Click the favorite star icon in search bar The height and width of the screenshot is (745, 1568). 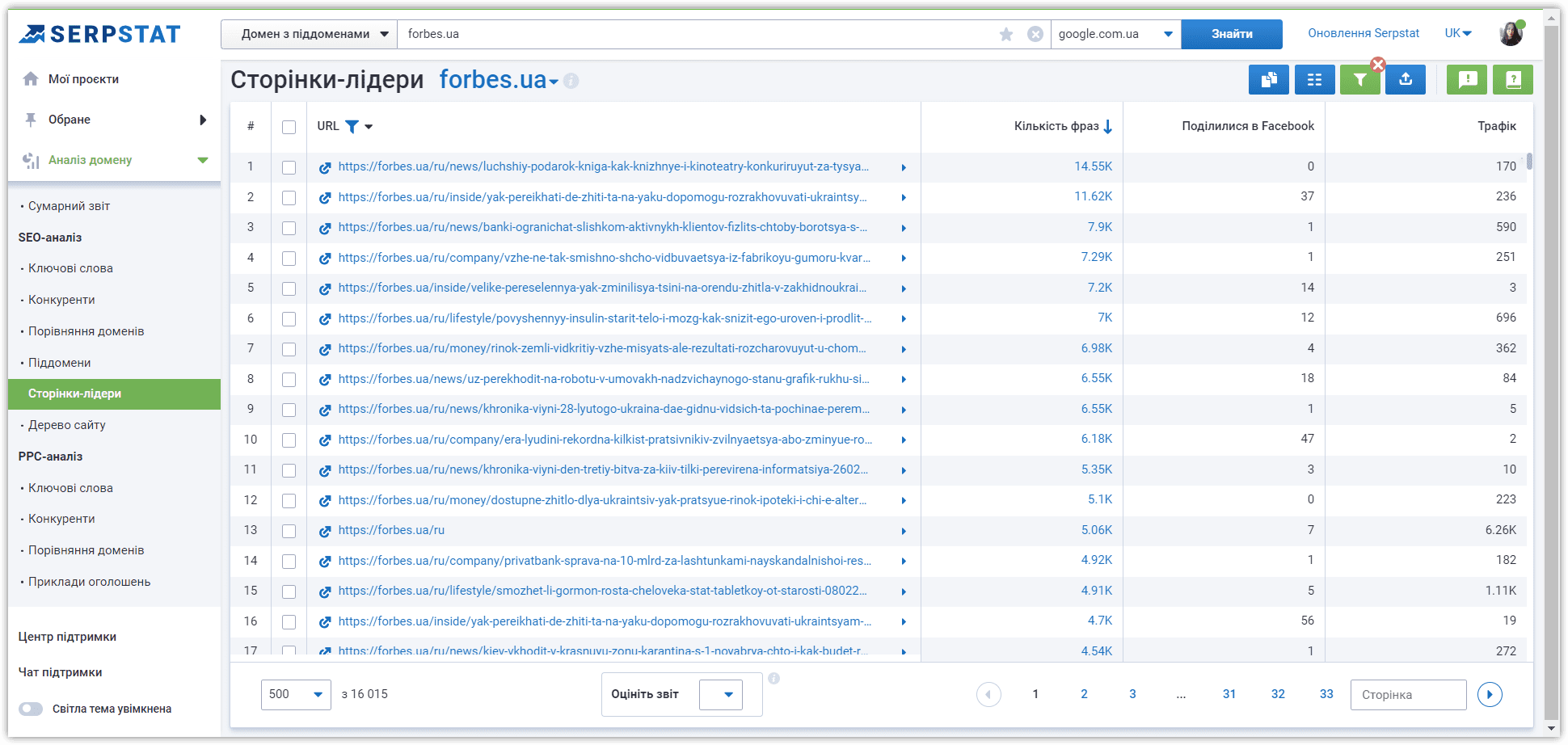(x=1006, y=34)
